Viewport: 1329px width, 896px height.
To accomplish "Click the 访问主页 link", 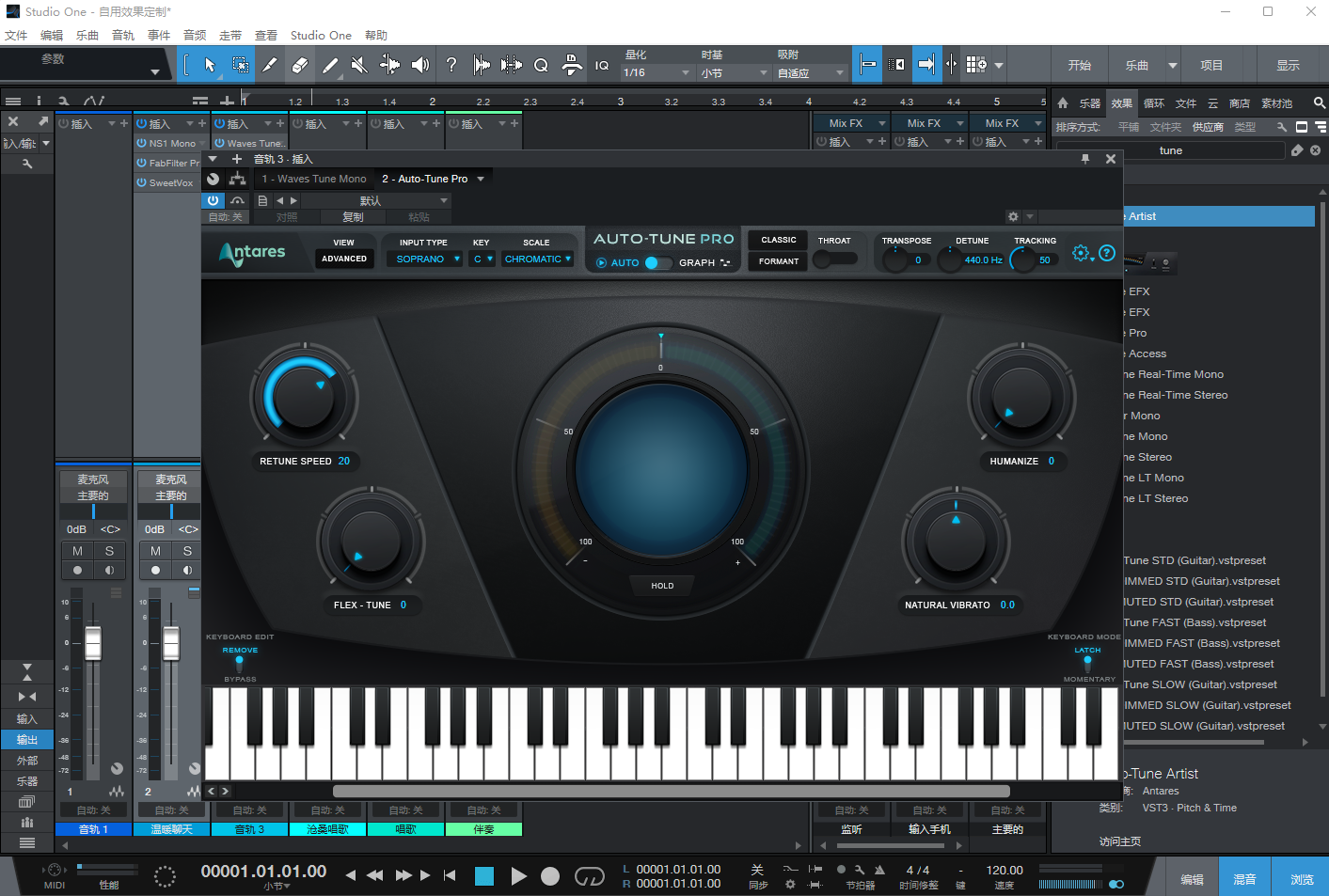I will click(x=1119, y=841).
